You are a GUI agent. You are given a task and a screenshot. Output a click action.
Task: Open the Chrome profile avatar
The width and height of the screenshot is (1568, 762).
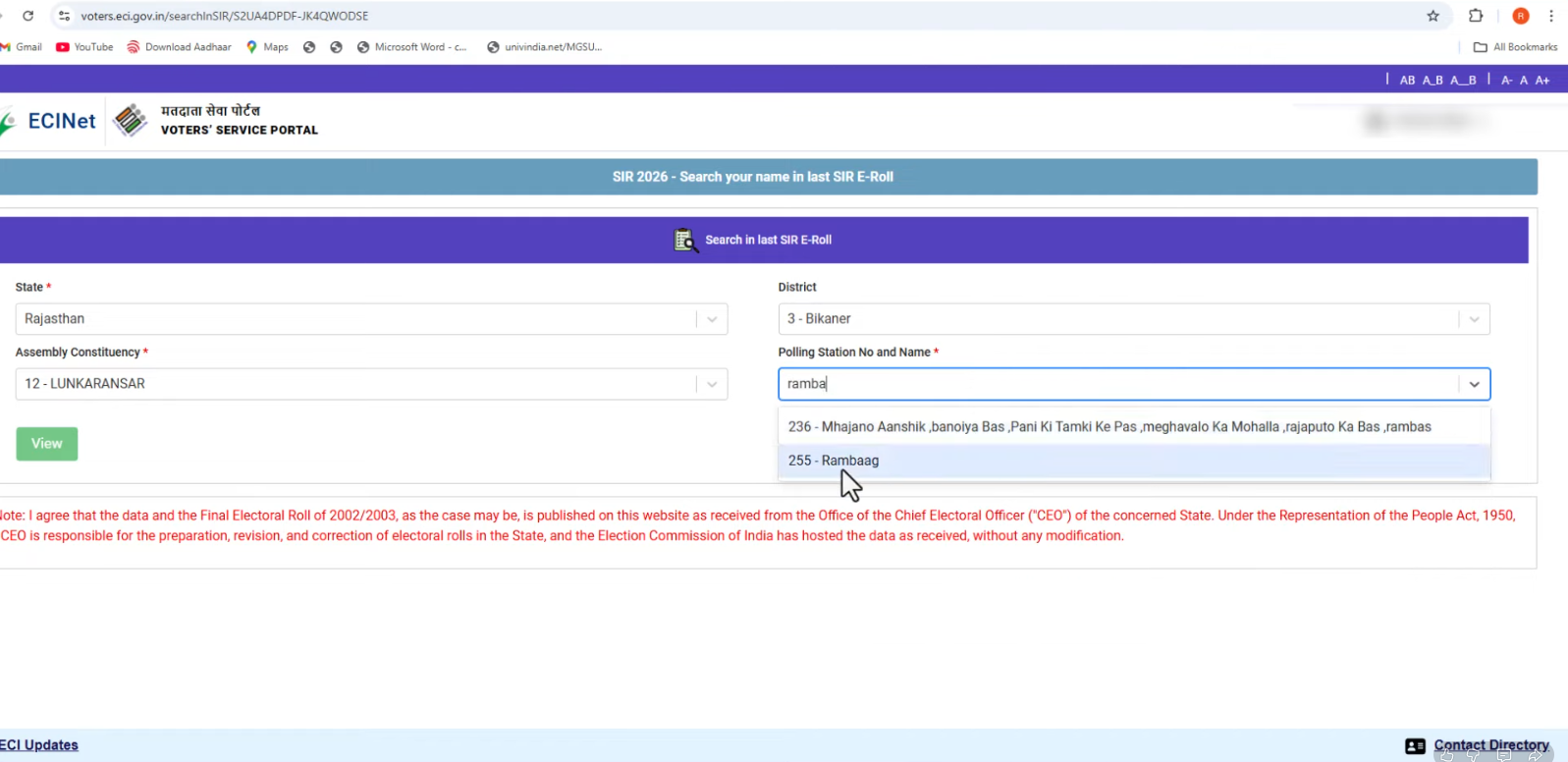click(x=1520, y=16)
